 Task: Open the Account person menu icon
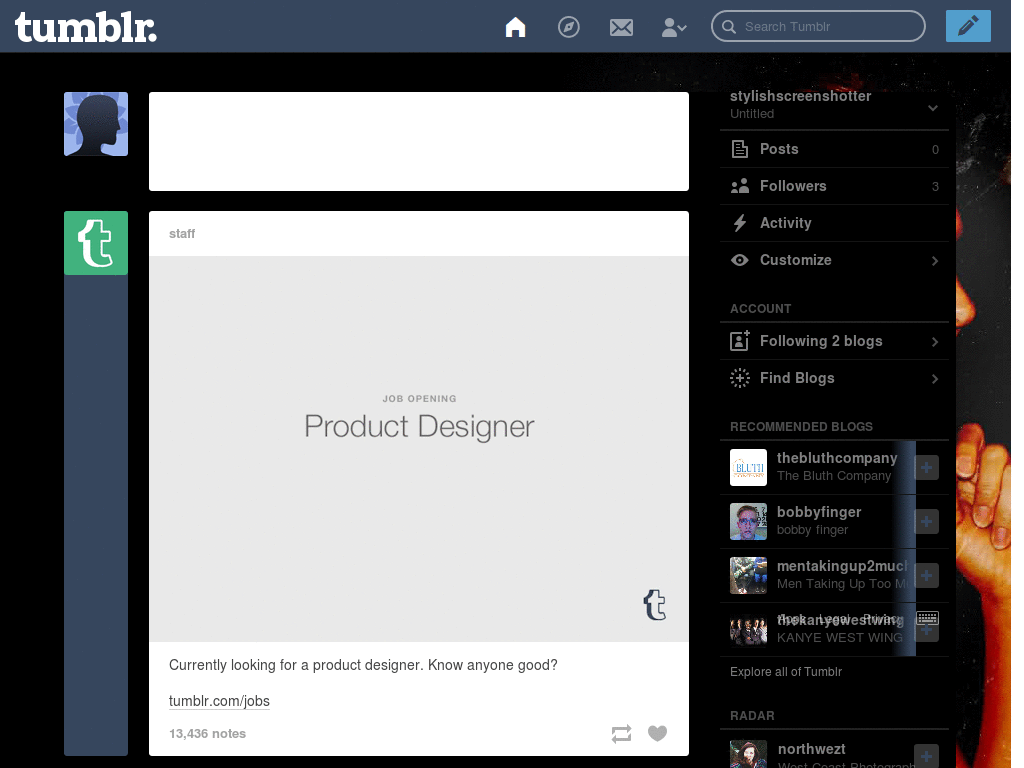tap(673, 27)
